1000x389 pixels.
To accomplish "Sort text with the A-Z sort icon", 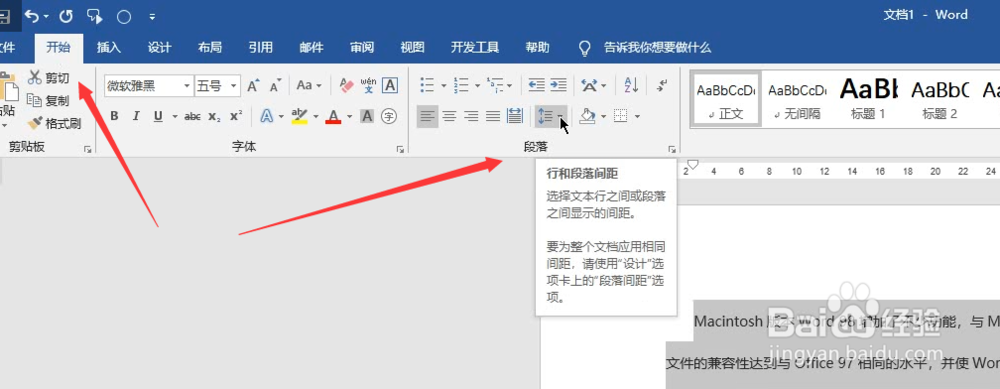I will pyautogui.click(x=631, y=85).
